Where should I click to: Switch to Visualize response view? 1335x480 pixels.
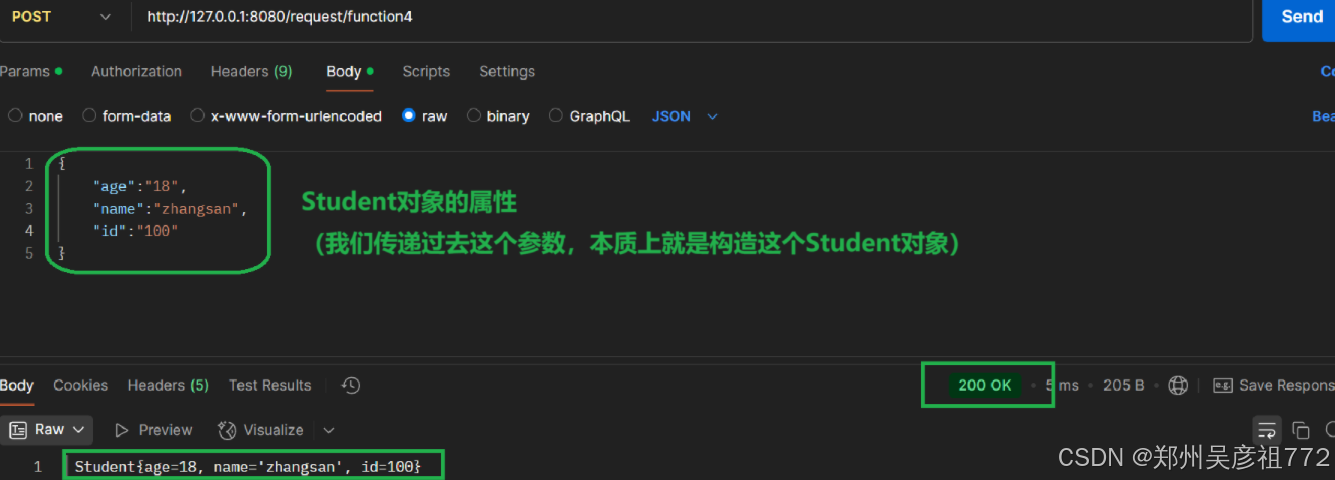click(261, 430)
